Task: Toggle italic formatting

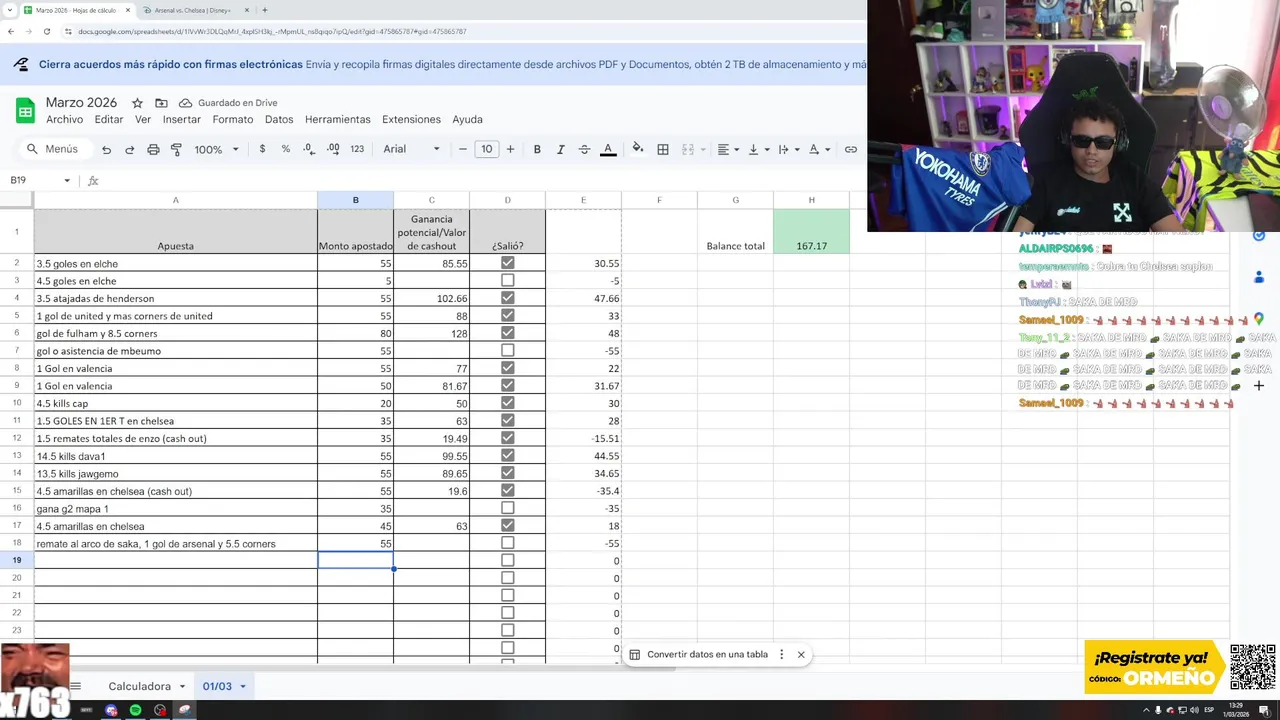Action: click(560, 149)
